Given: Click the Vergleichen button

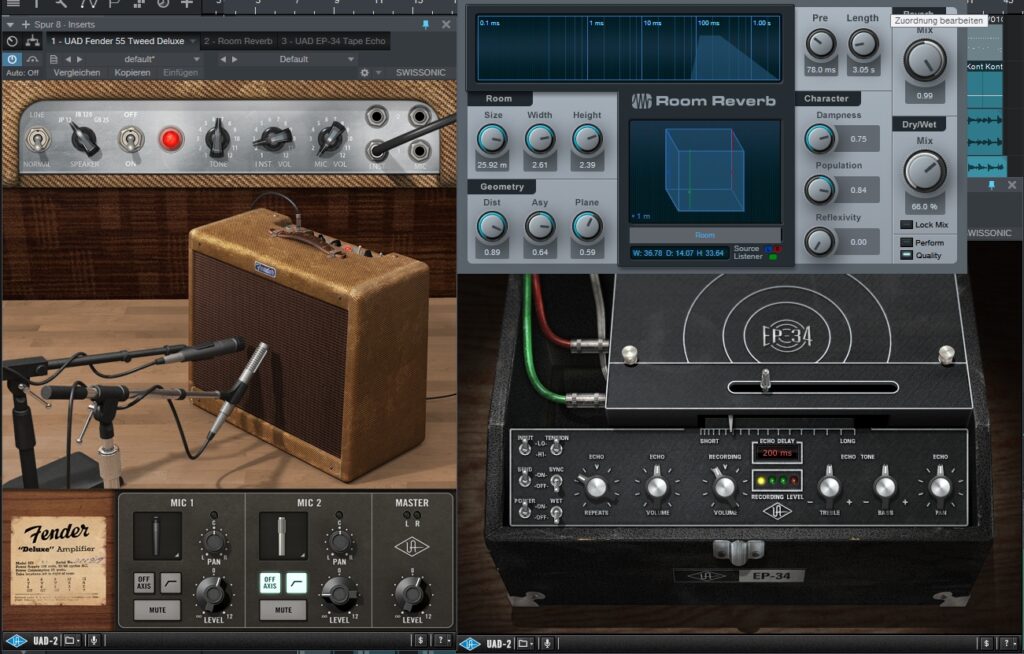Looking at the screenshot, I should click(x=77, y=73).
